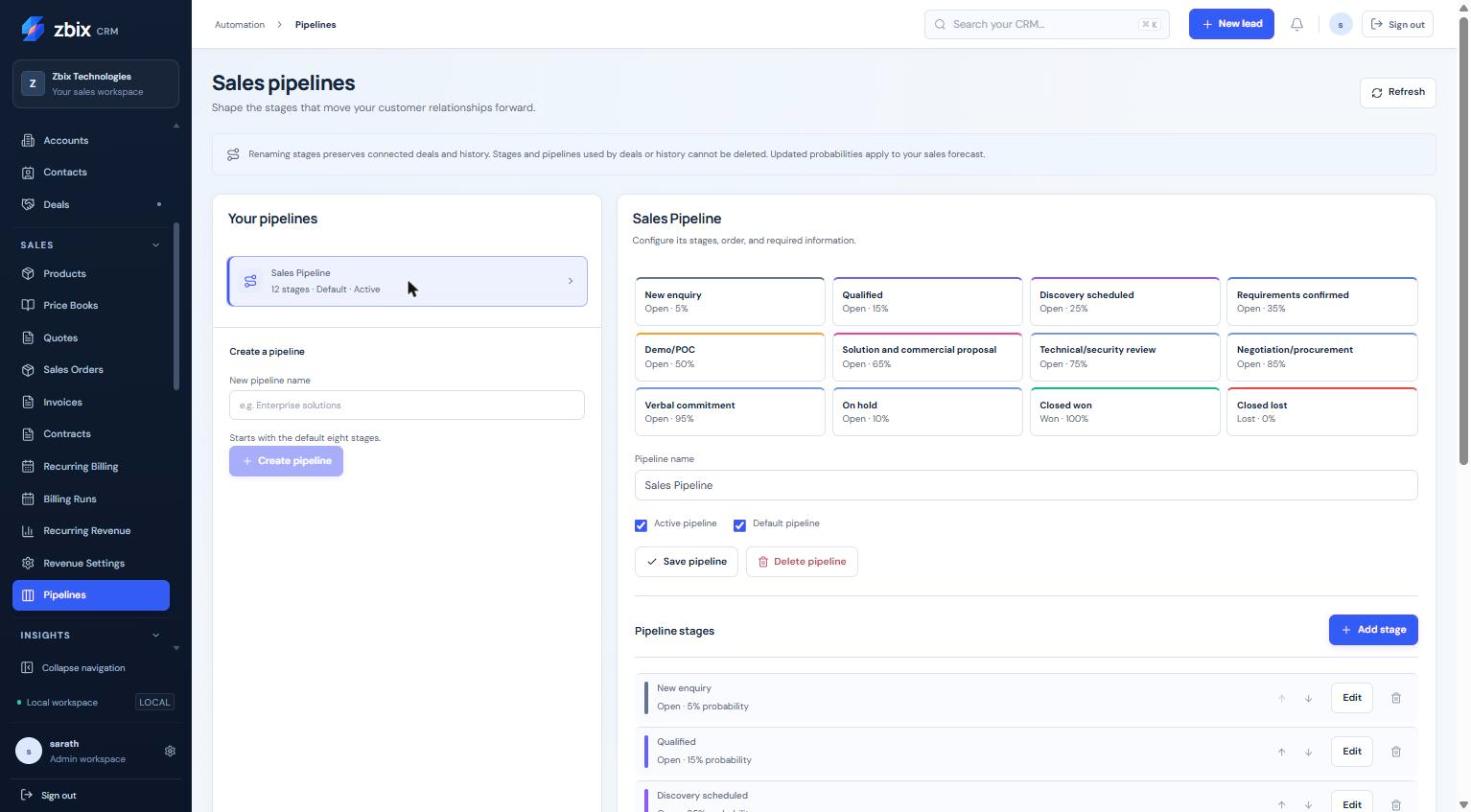The image size is (1471, 812).
Task: Click Delete pipeline
Action: click(x=802, y=562)
